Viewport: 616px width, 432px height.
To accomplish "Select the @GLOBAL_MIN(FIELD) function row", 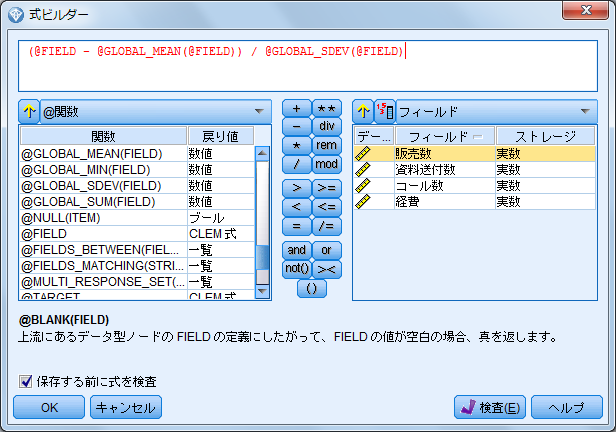I will [x=137, y=170].
